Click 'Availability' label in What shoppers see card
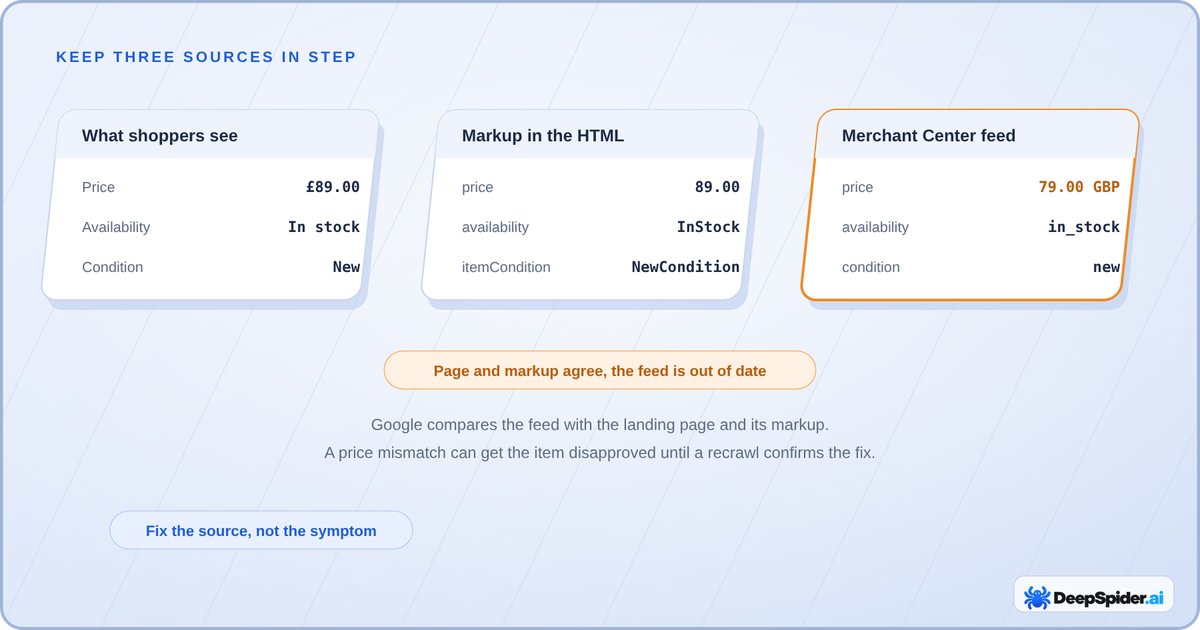The height and width of the screenshot is (630, 1200). point(116,227)
